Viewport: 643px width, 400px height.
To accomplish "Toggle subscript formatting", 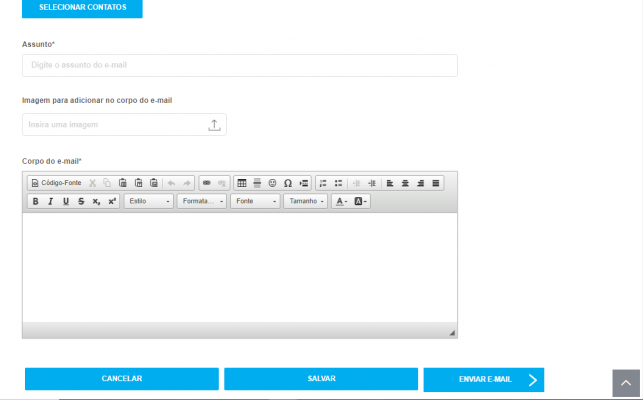I will pos(96,201).
